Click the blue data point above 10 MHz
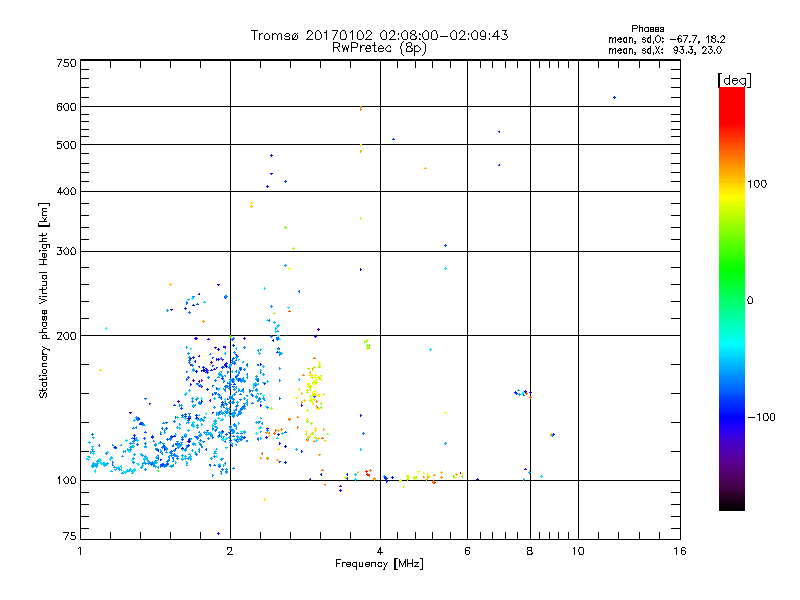Image resolution: width=800 pixels, height=600 pixels. click(614, 97)
